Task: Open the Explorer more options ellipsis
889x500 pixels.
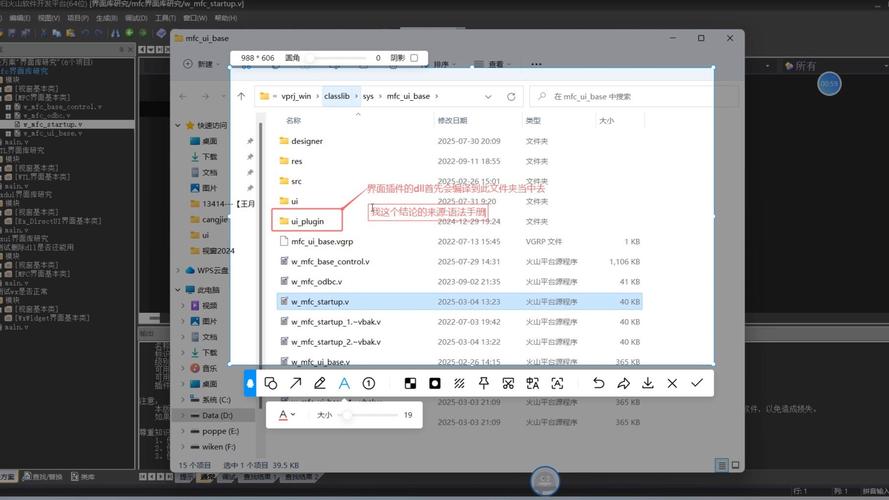Action: point(536,64)
